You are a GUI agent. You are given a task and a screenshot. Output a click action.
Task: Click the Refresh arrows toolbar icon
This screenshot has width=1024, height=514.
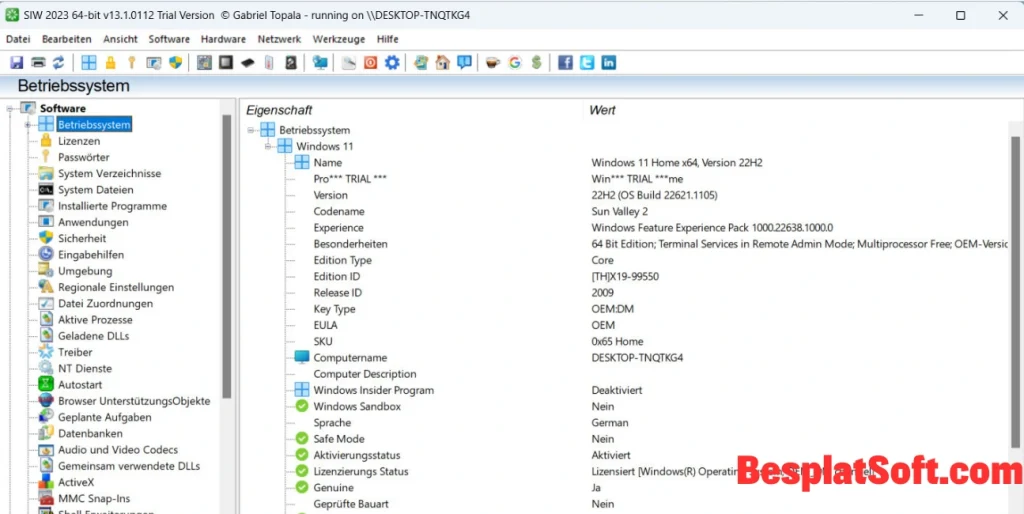pyautogui.click(x=58, y=62)
